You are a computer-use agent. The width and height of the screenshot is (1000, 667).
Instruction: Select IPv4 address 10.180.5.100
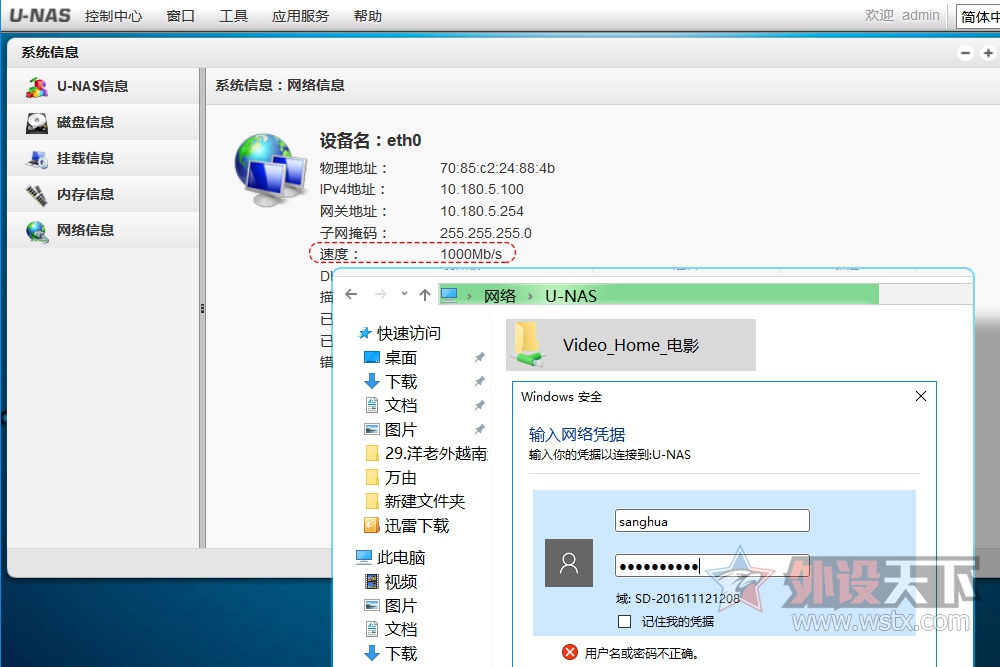coord(482,189)
